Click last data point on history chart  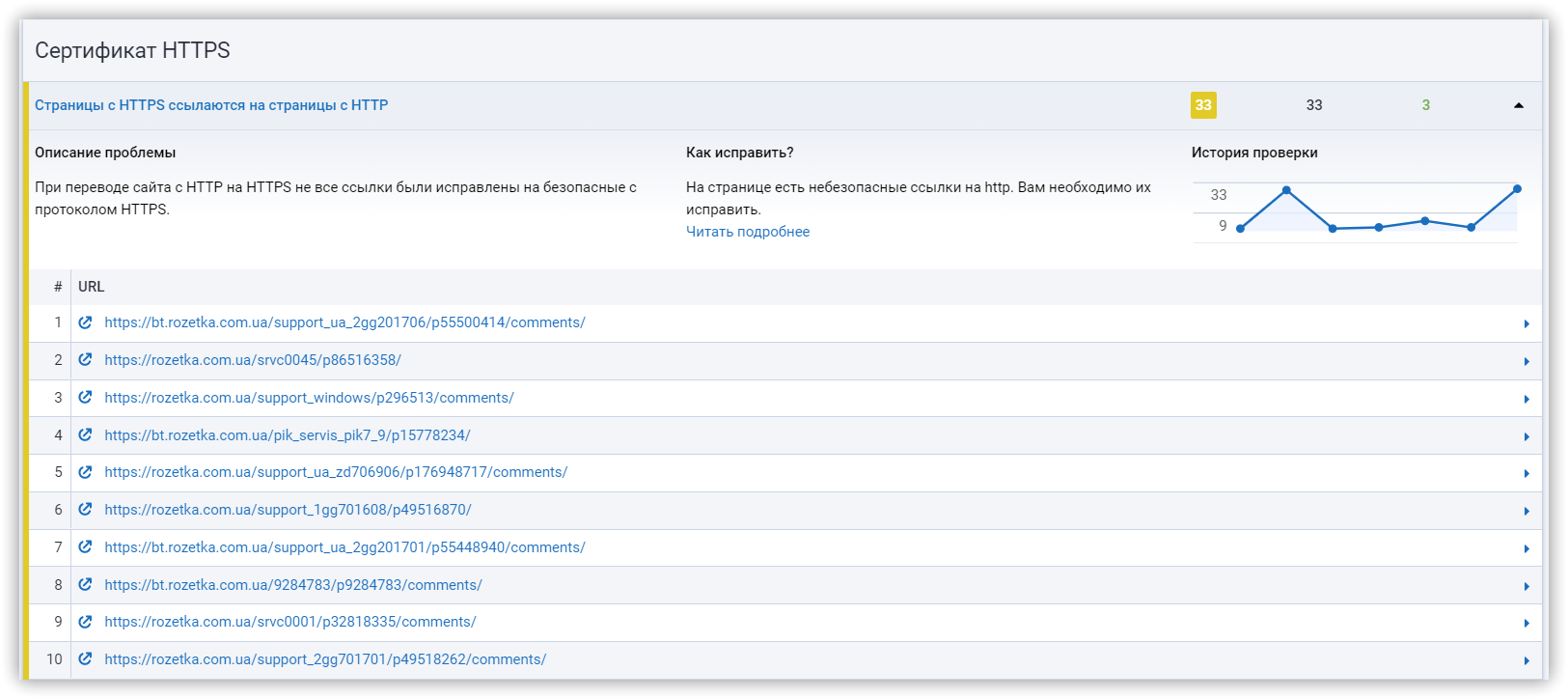1517,189
